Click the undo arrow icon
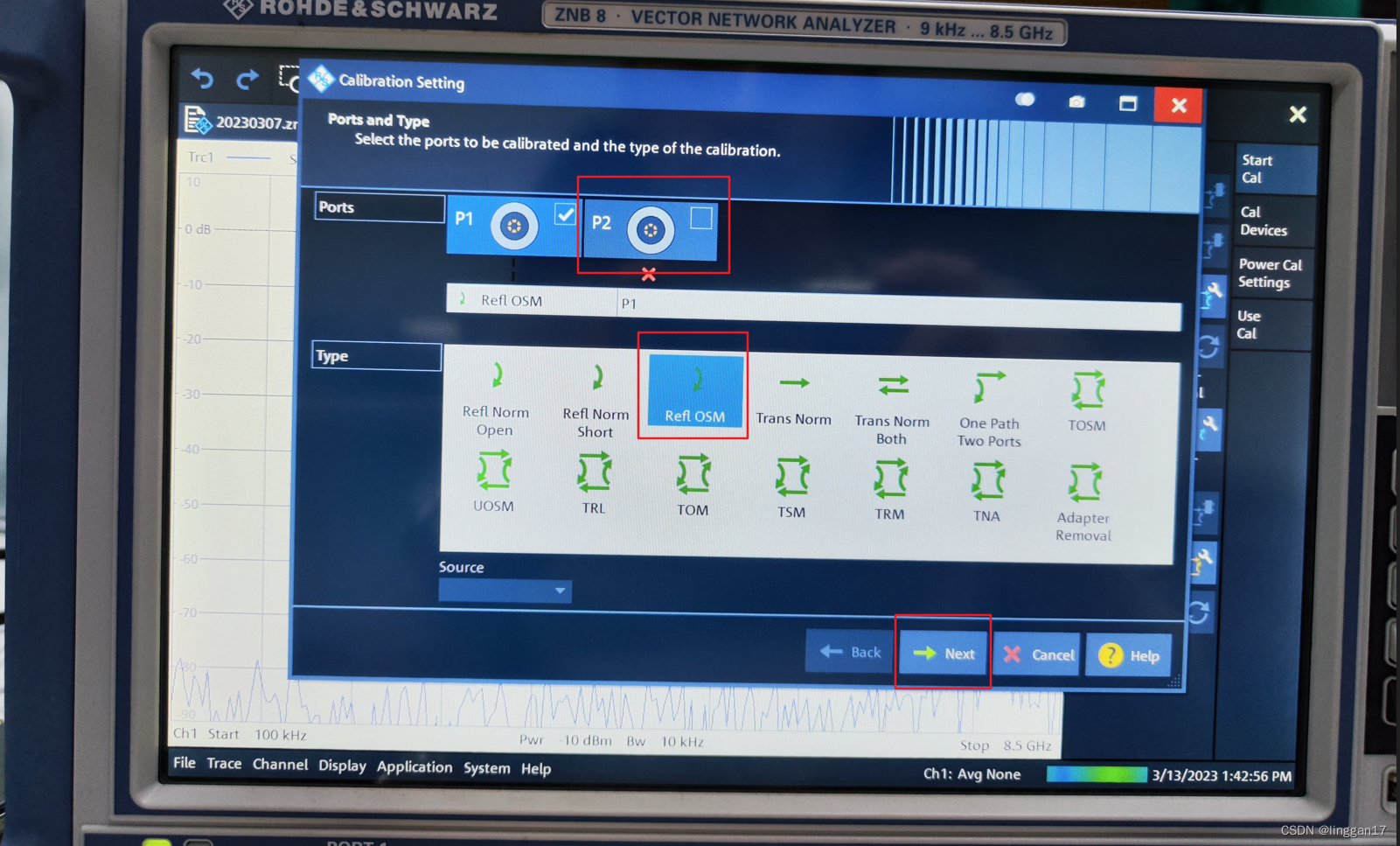 coord(203,79)
